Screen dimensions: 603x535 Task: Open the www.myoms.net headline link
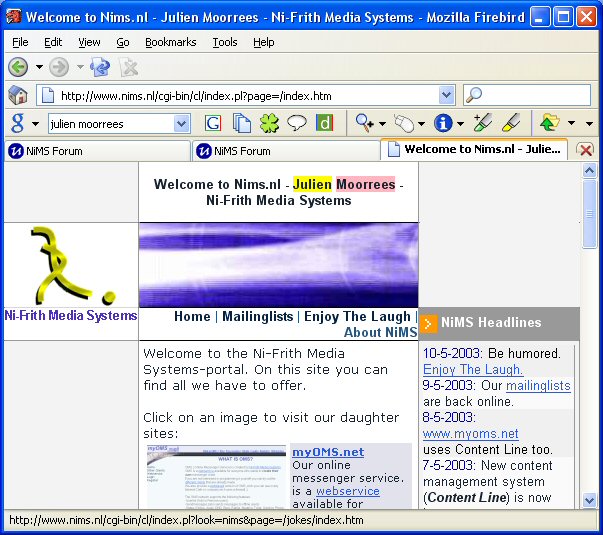pyautogui.click(x=470, y=434)
